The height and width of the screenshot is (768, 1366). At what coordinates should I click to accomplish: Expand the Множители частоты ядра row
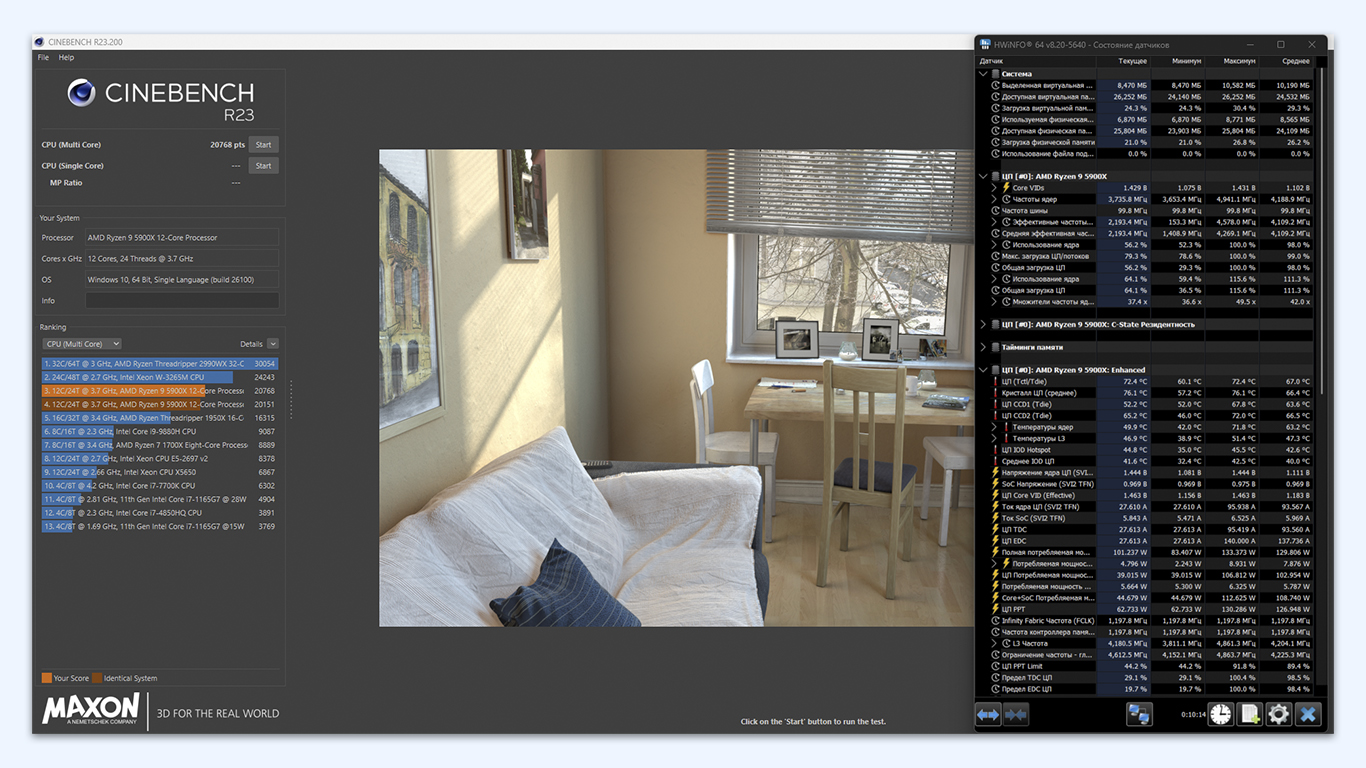point(994,301)
